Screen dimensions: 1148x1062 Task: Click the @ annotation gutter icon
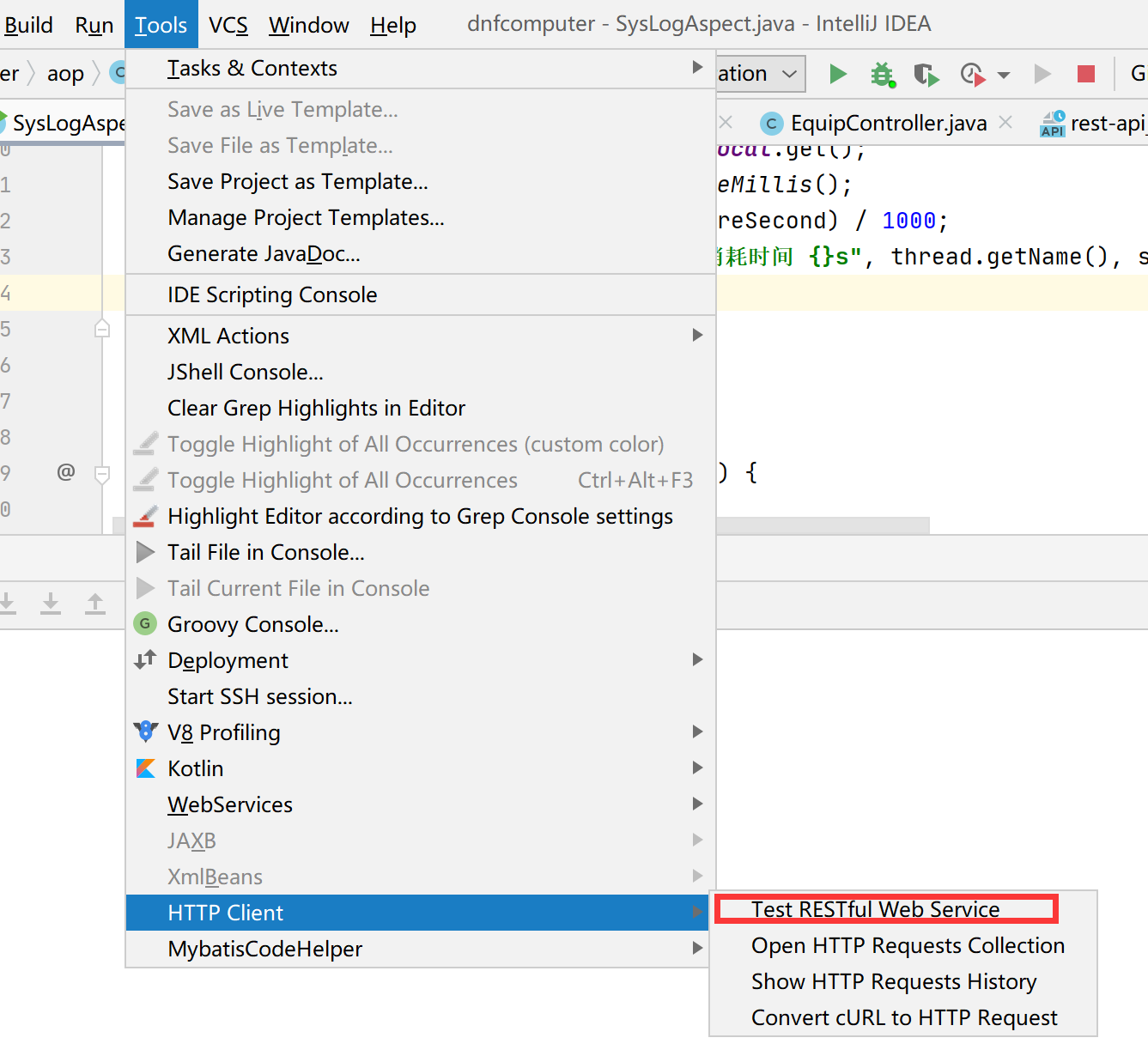point(66,472)
